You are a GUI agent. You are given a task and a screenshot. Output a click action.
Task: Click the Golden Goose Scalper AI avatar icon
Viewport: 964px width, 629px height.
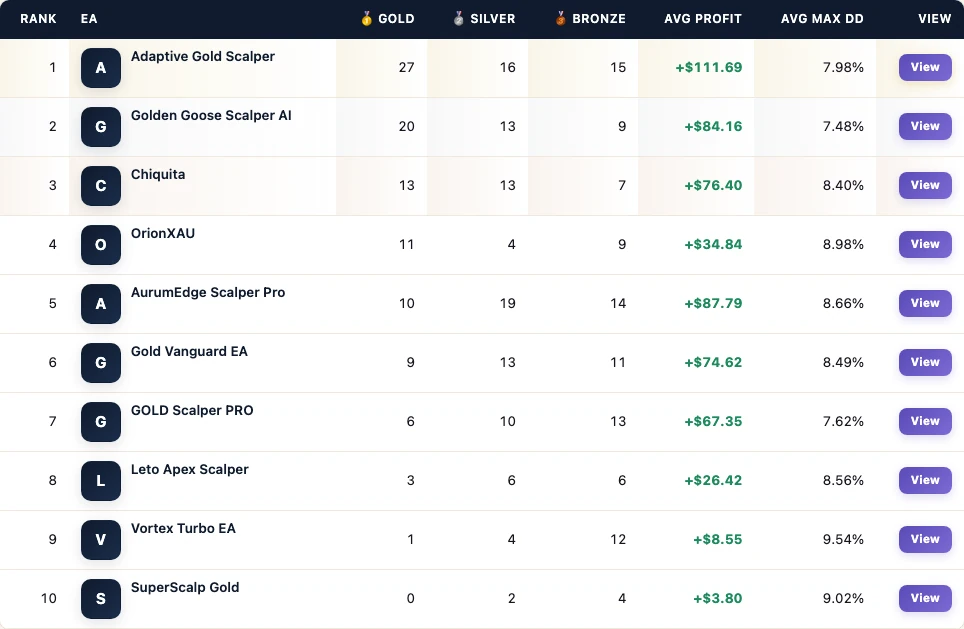coord(101,127)
